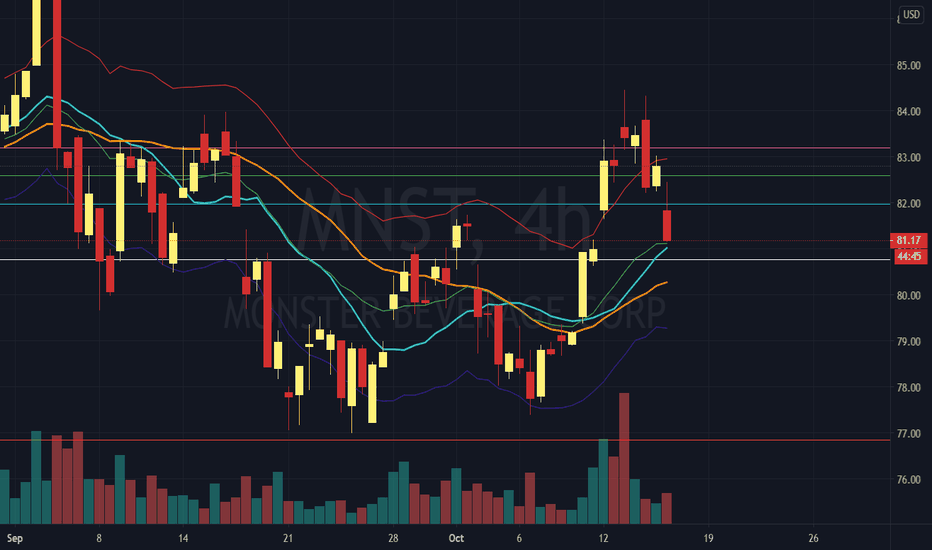Select the pink horizontal line above 83.00
The image size is (932, 550).
coord(445,147)
